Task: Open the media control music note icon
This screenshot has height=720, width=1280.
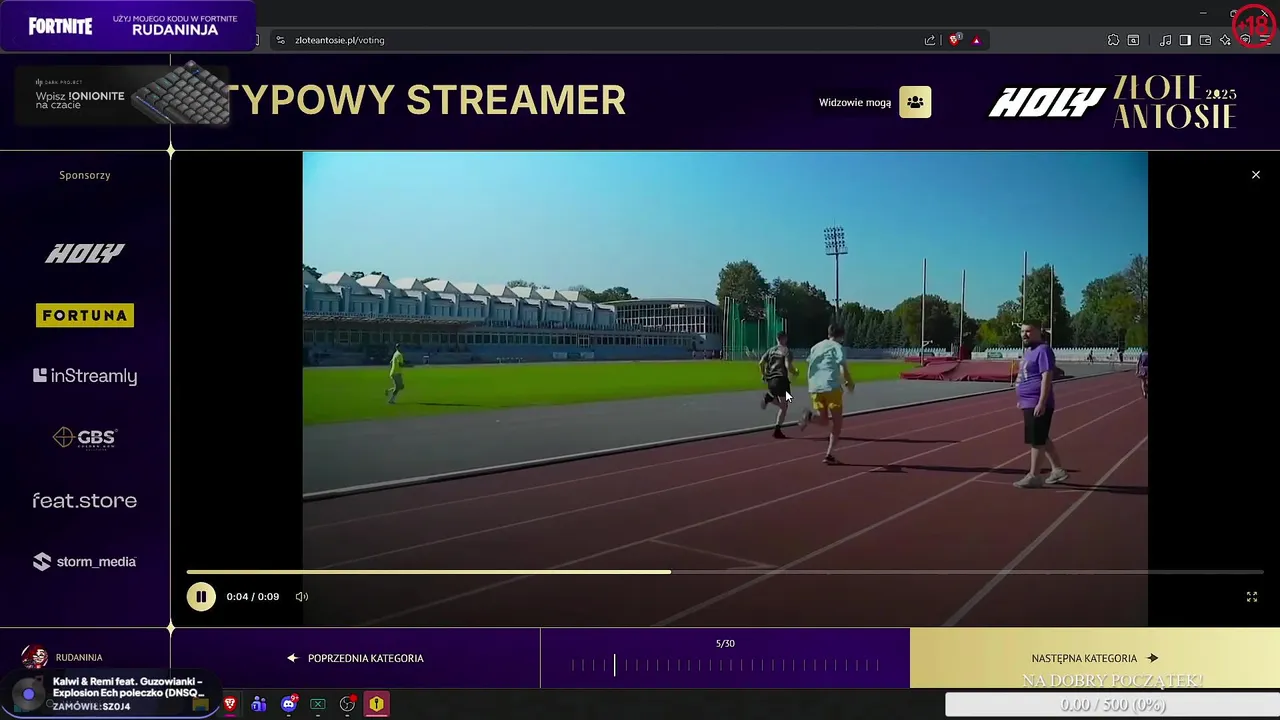Action: click(x=1165, y=40)
